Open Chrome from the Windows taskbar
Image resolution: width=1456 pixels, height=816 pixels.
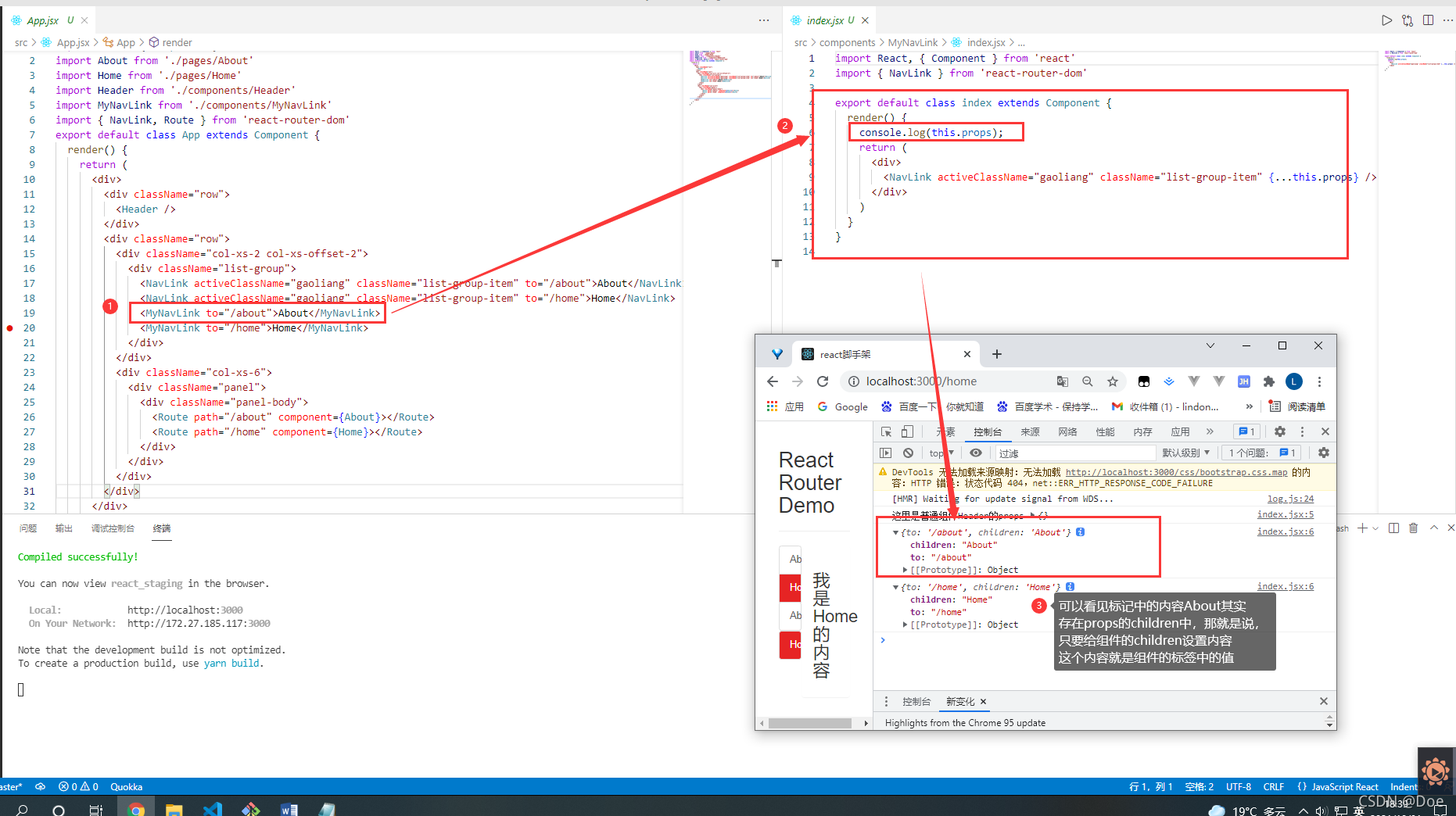[136, 810]
